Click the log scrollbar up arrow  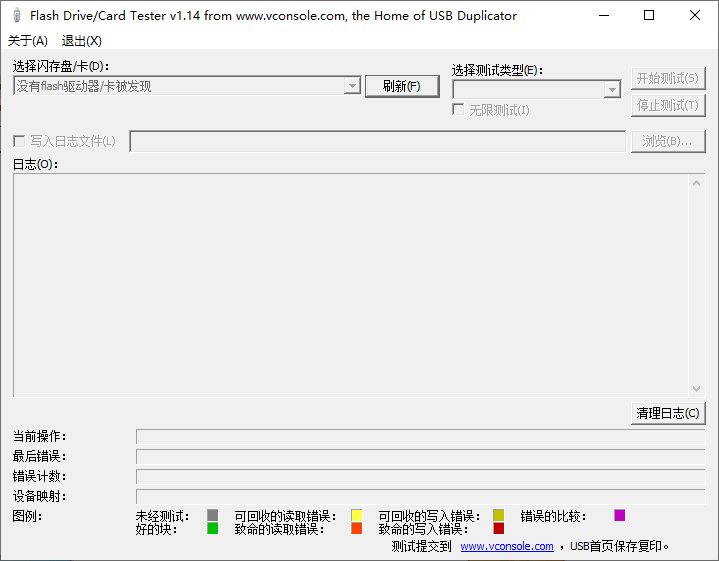tap(696, 183)
